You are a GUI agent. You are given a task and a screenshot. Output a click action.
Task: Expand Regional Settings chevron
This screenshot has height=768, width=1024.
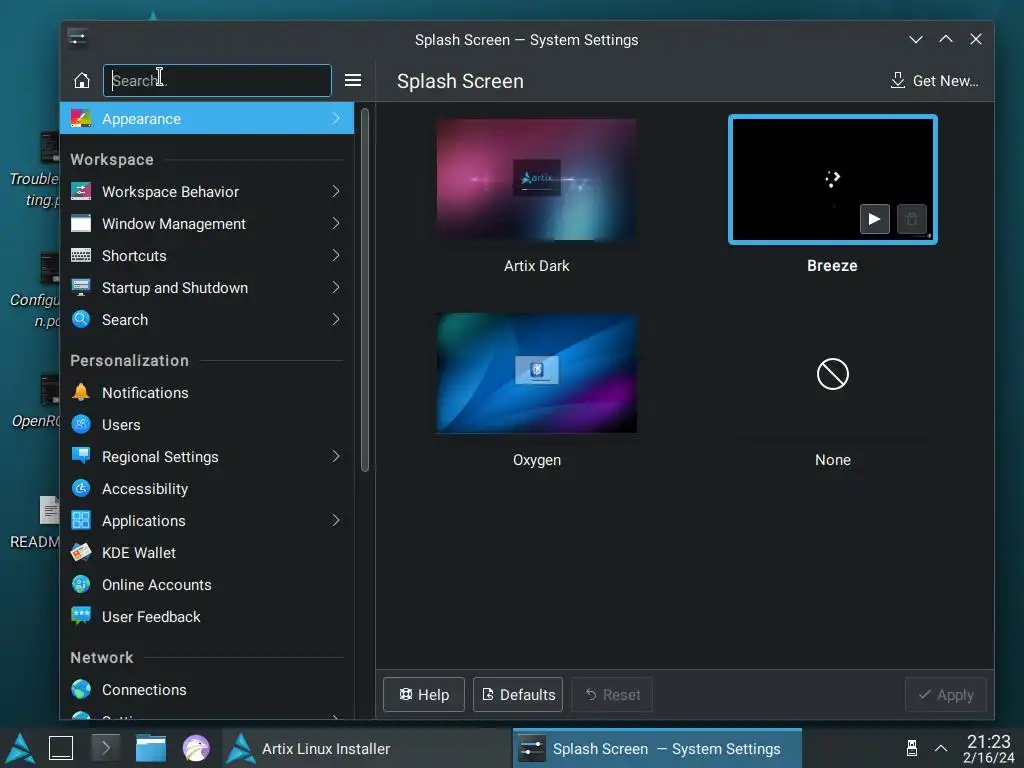[x=336, y=456]
